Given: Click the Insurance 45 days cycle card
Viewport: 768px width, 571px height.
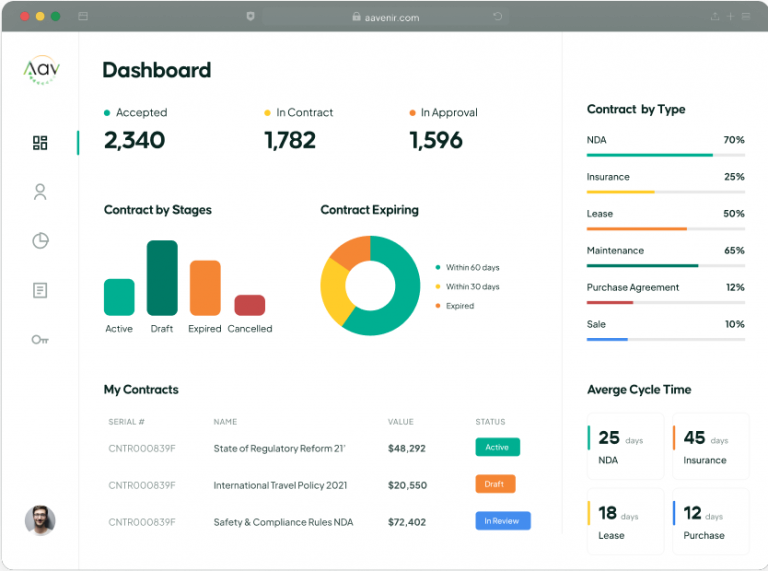Looking at the screenshot, I should click(x=710, y=447).
